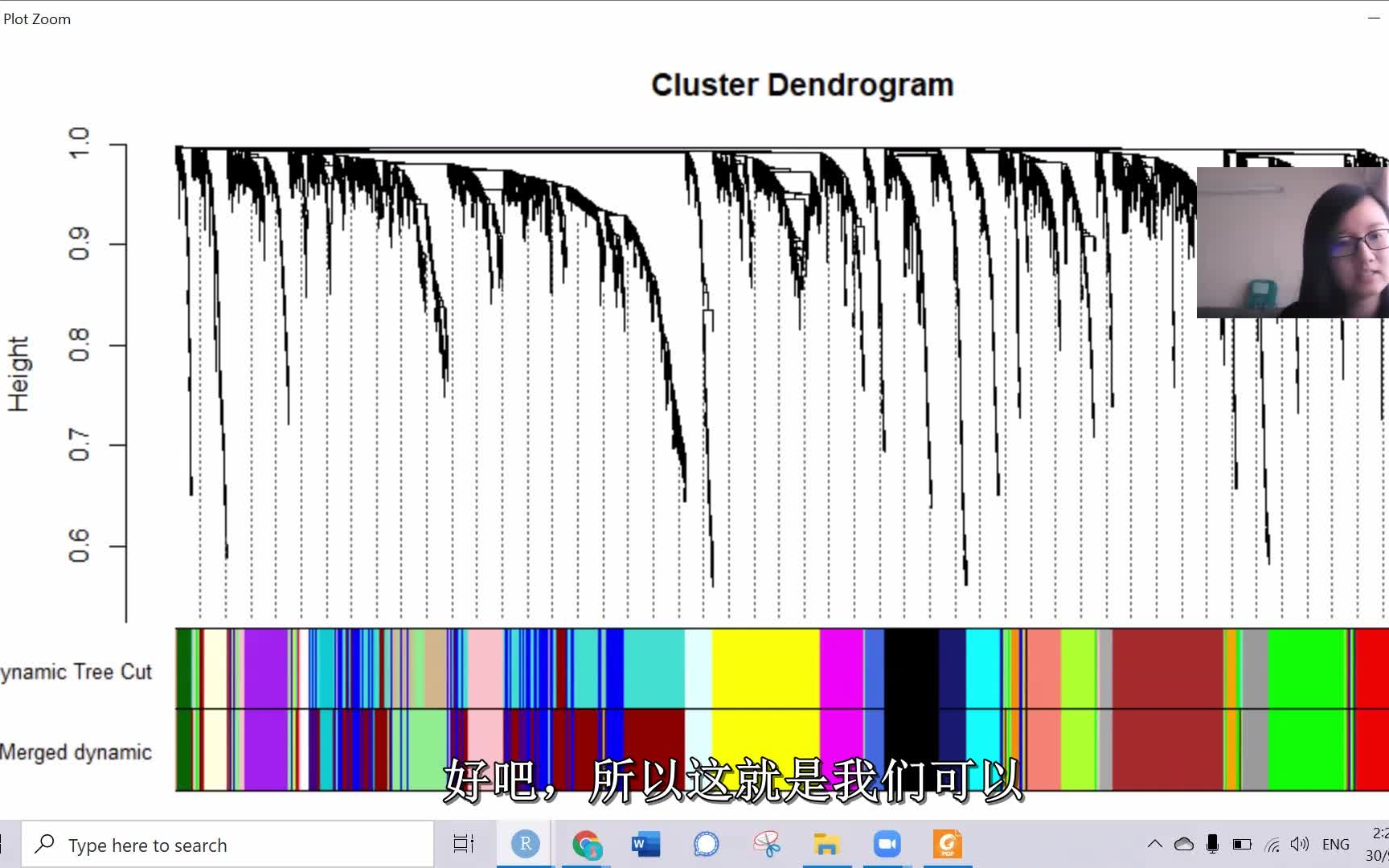
Task: Open the red pinwheel app in the taskbar
Action: click(767, 845)
